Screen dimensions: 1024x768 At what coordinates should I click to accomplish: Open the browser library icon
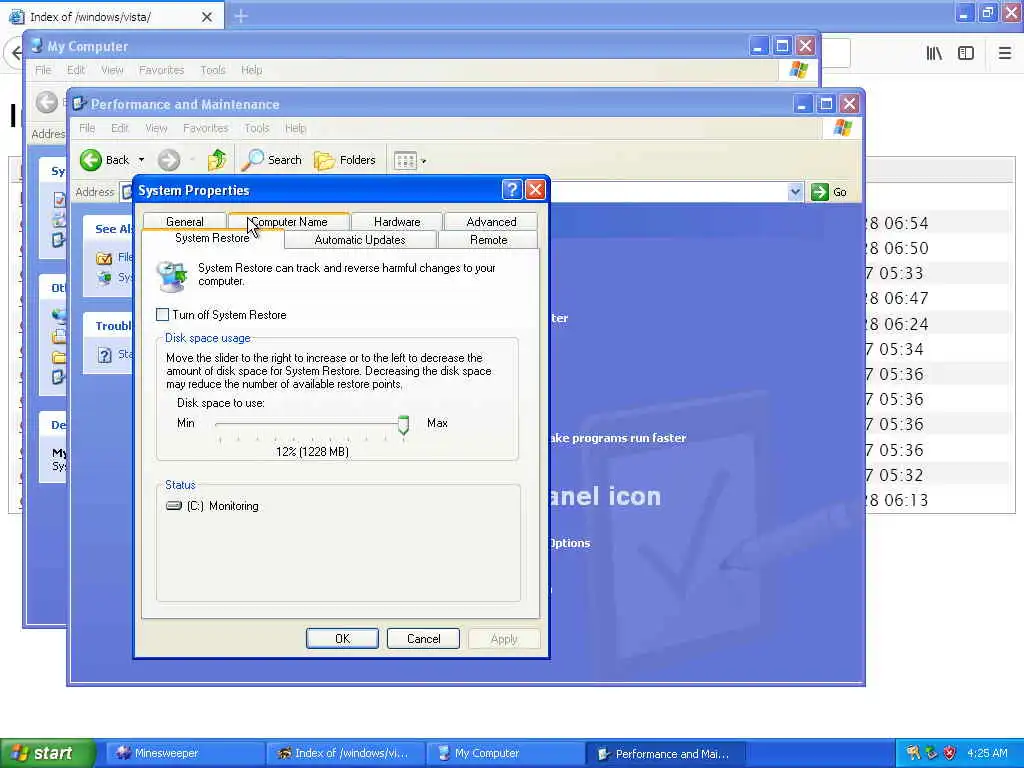(934, 54)
